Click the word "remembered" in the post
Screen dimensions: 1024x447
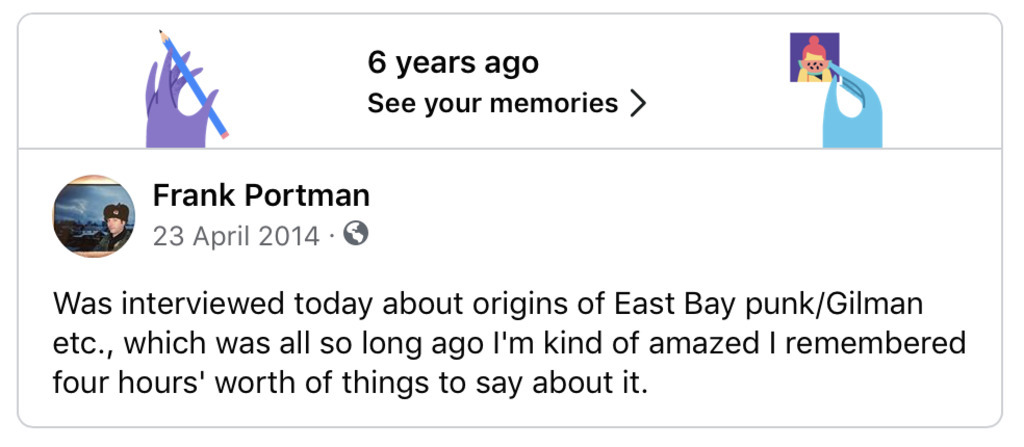click(x=874, y=343)
